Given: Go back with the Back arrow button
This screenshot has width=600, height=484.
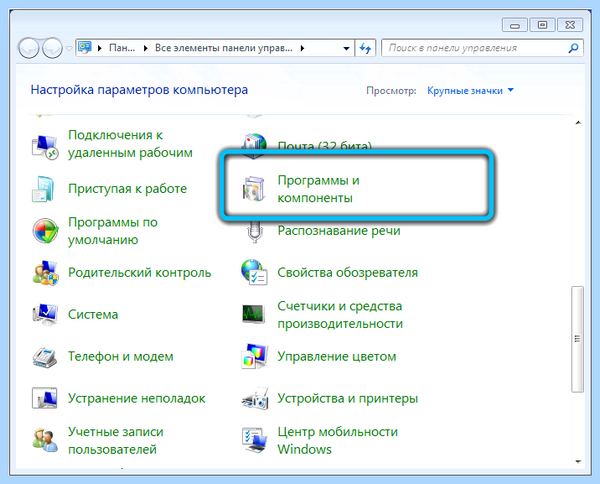Looking at the screenshot, I should [x=29, y=48].
